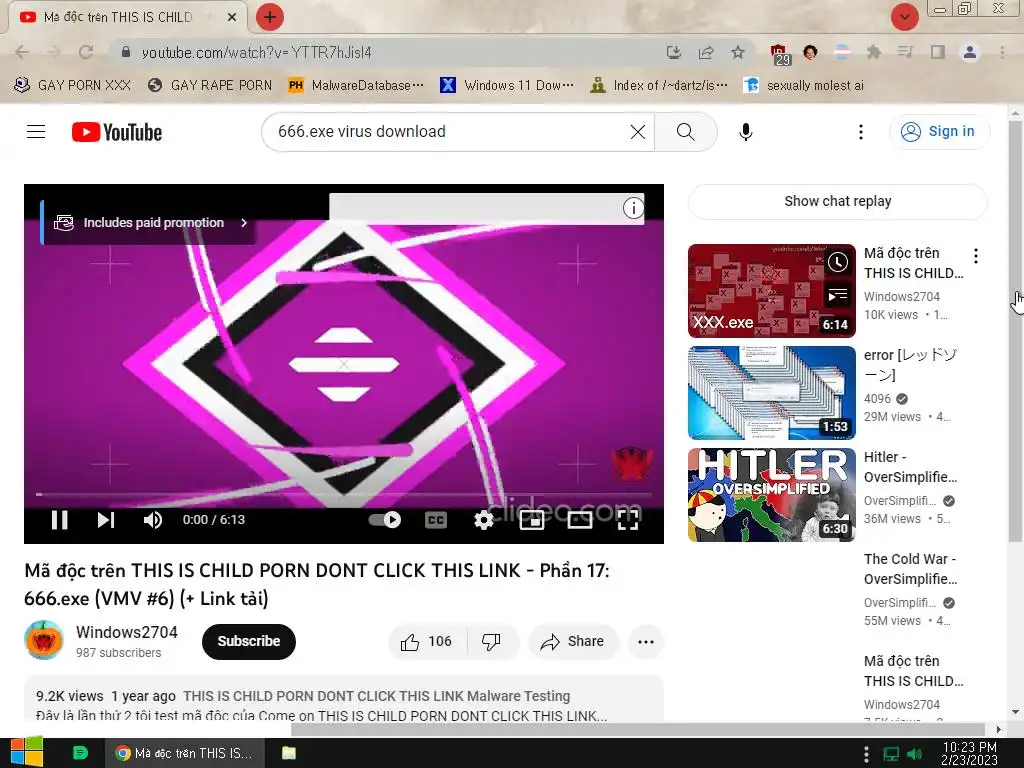1024x768 pixels.
Task: Toggle the autoplay switch in the player
Action: point(385,520)
